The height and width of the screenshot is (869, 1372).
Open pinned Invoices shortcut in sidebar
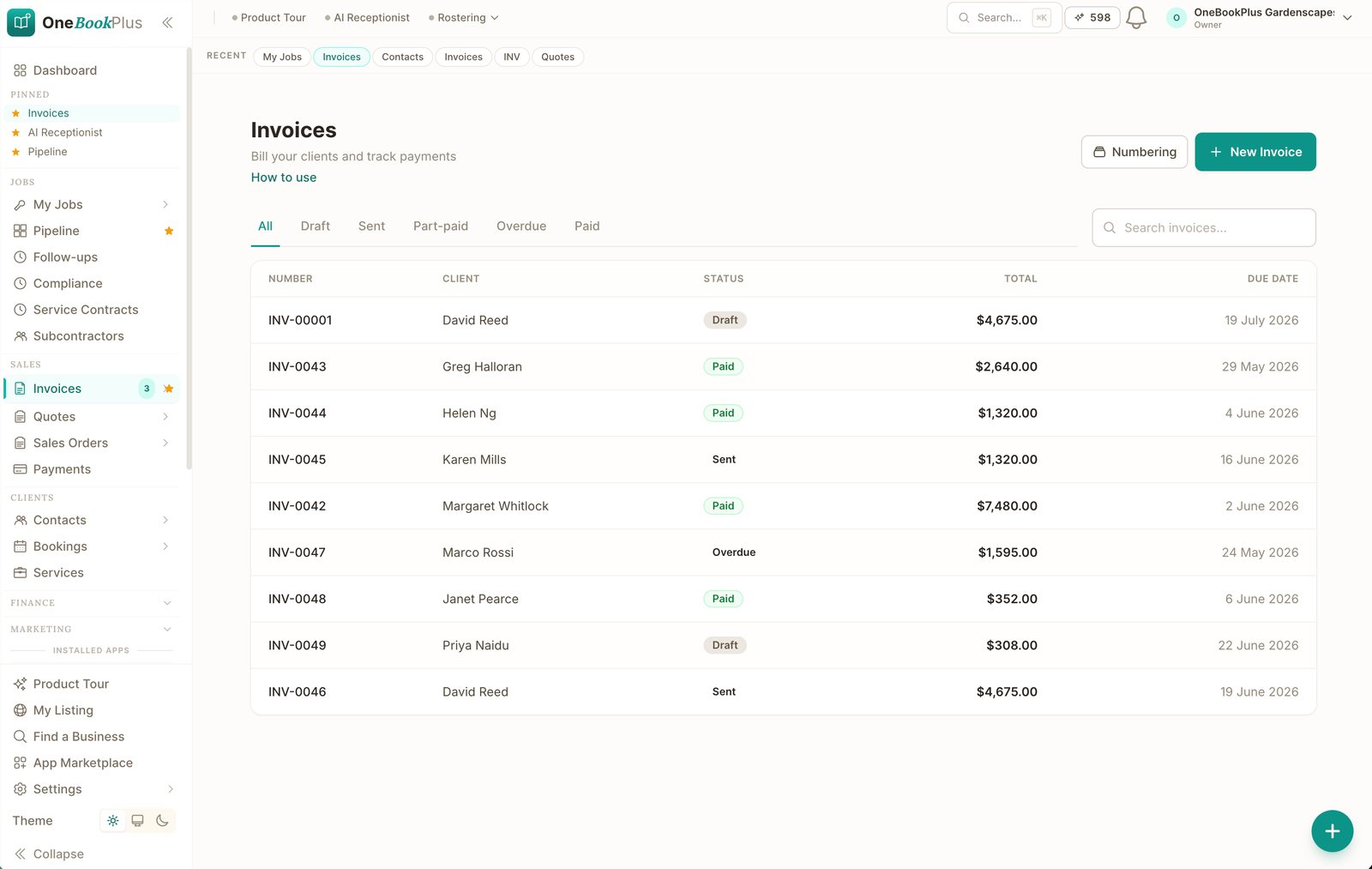[x=91, y=113]
